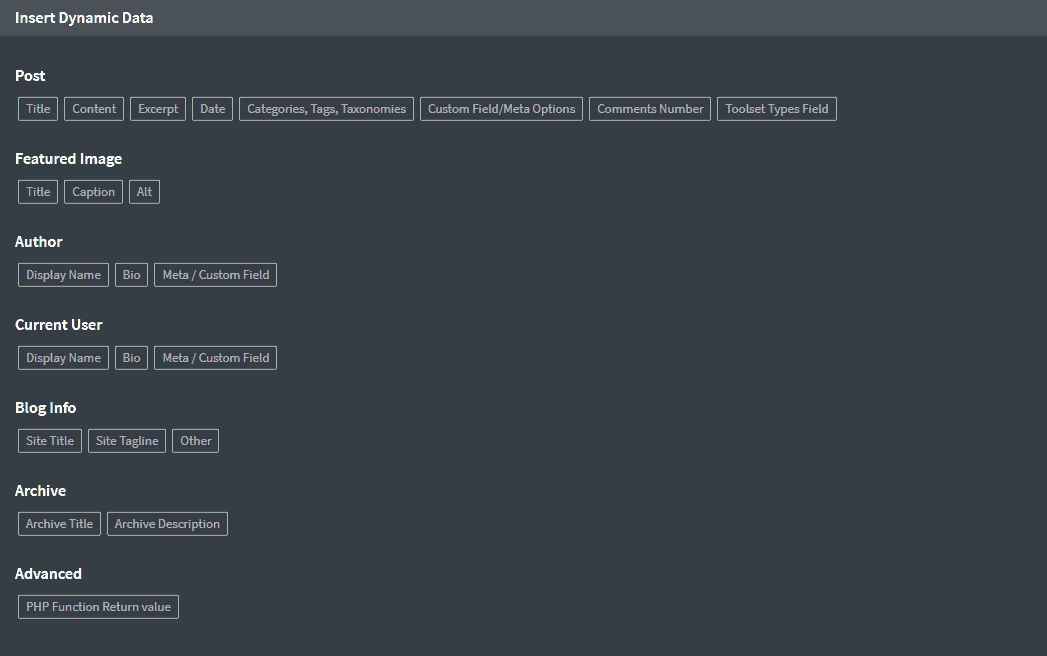Screen dimensions: 1047x656
Task: Insert a PHP Function Return value
Action: [x=98, y=606]
